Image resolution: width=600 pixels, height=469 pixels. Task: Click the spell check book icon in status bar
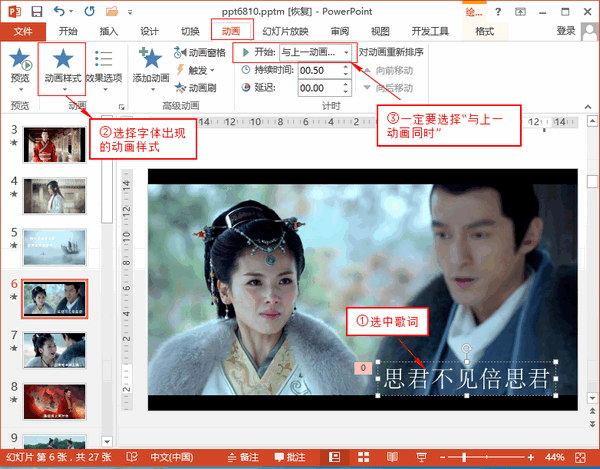(132, 457)
